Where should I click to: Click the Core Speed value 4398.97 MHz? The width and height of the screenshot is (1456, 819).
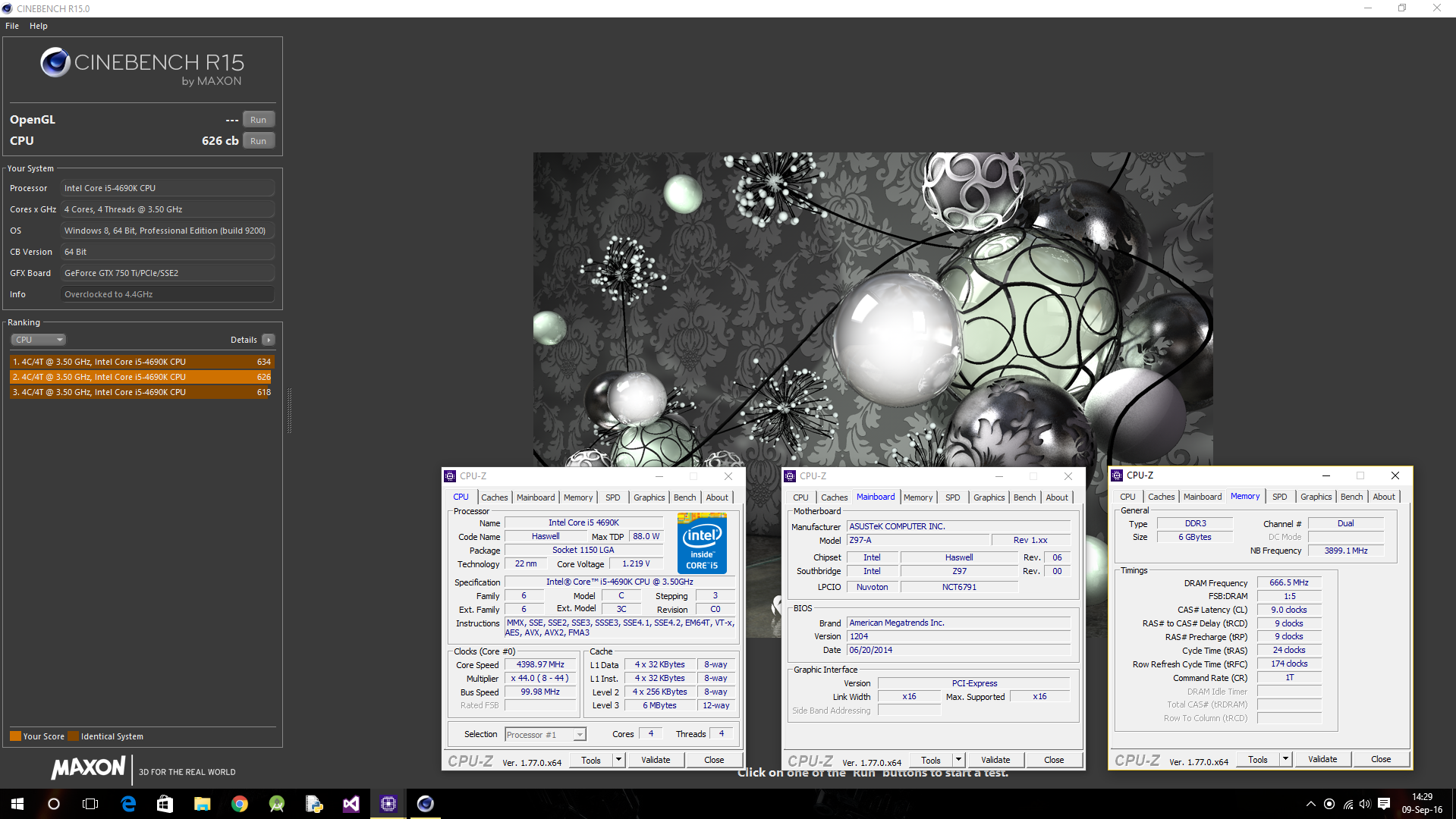pyautogui.click(x=541, y=665)
